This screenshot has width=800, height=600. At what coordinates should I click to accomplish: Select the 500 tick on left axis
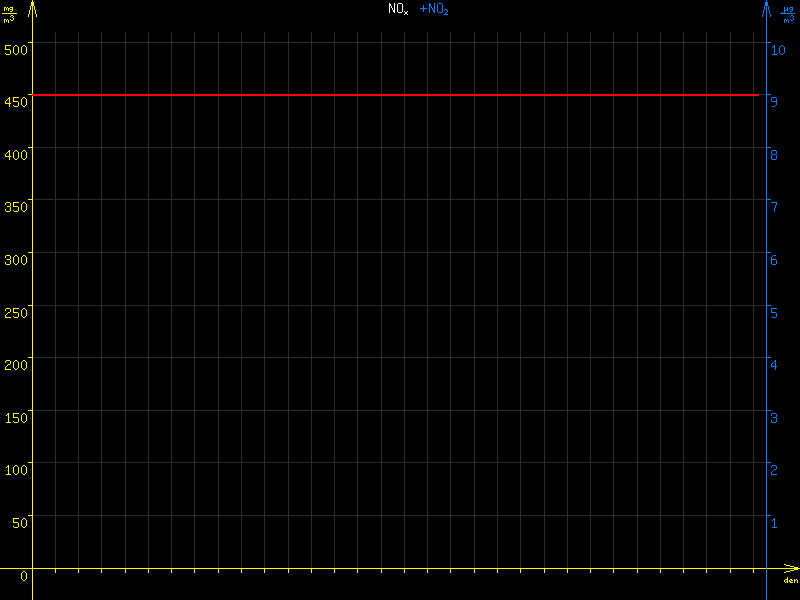point(15,48)
